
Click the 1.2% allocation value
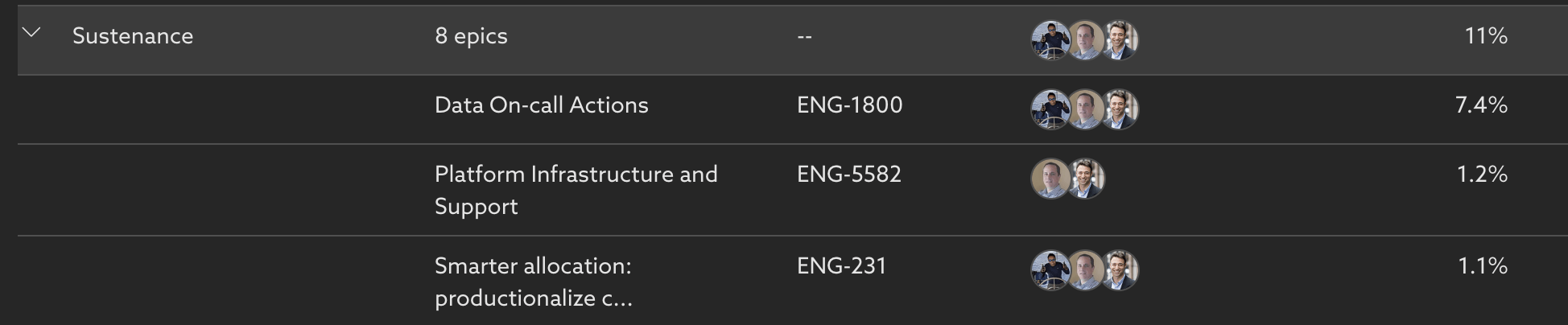tap(1482, 175)
